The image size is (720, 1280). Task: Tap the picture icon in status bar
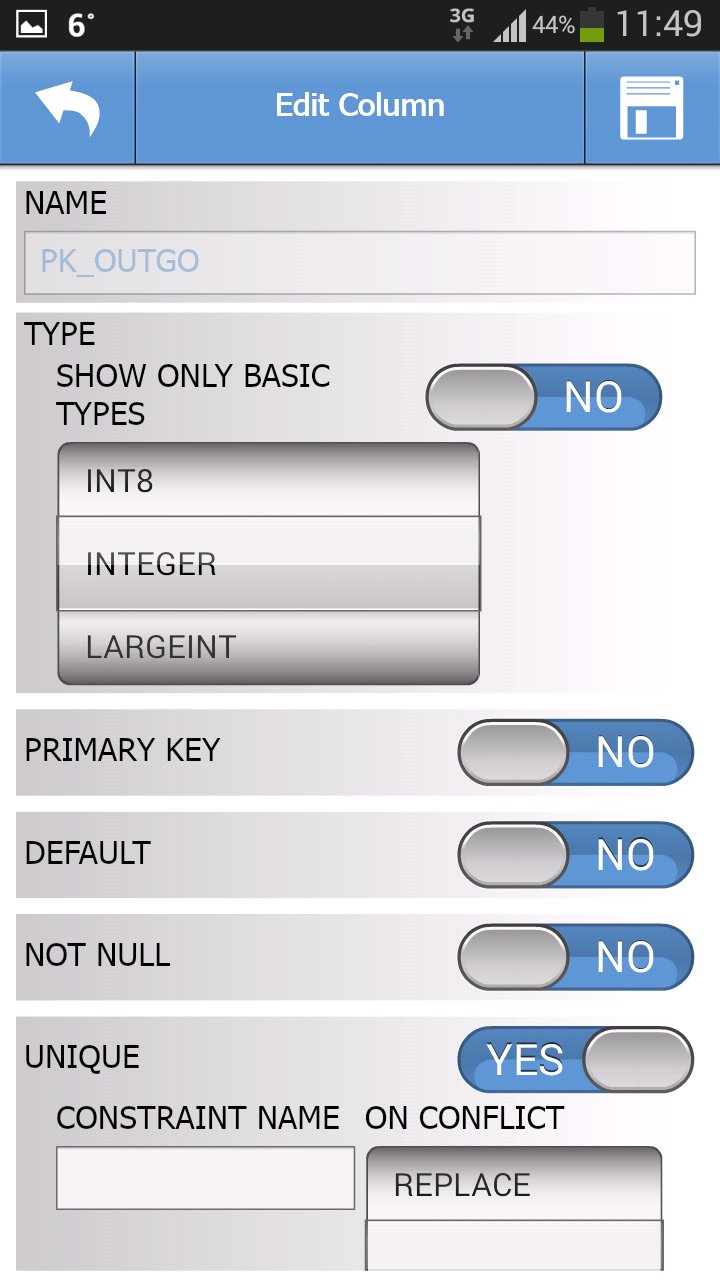pos(31,25)
